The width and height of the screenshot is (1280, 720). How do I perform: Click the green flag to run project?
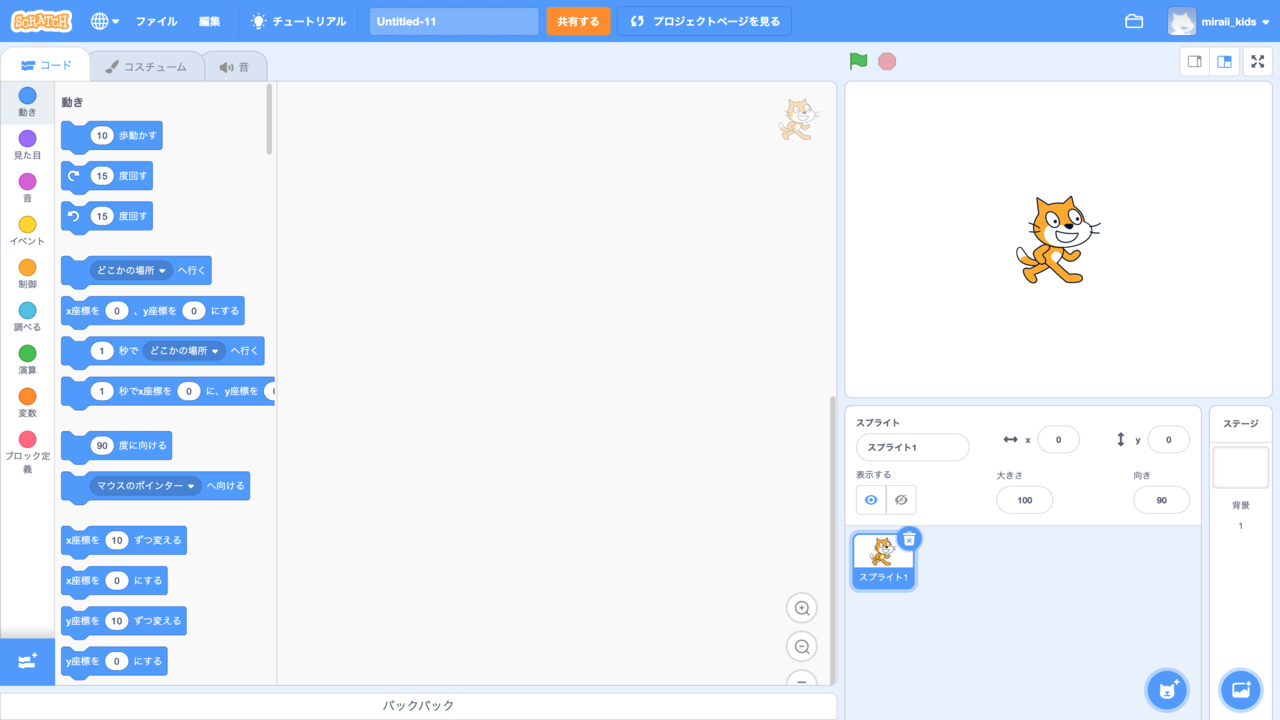click(x=857, y=61)
